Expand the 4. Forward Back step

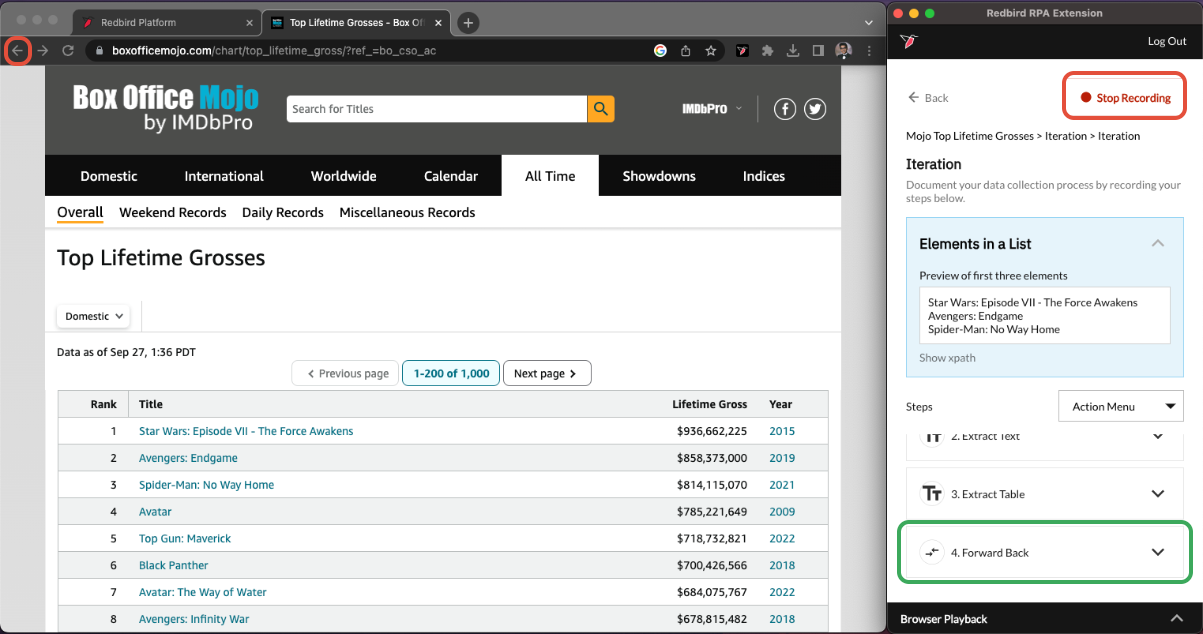[x=1158, y=552]
